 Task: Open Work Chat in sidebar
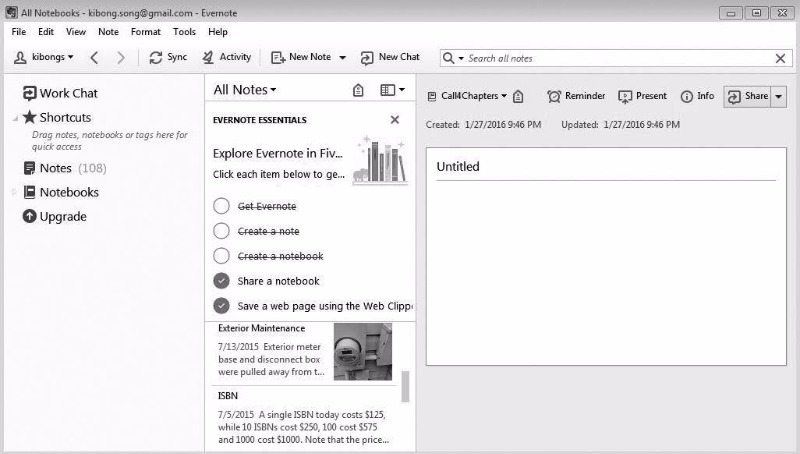click(x=60, y=93)
